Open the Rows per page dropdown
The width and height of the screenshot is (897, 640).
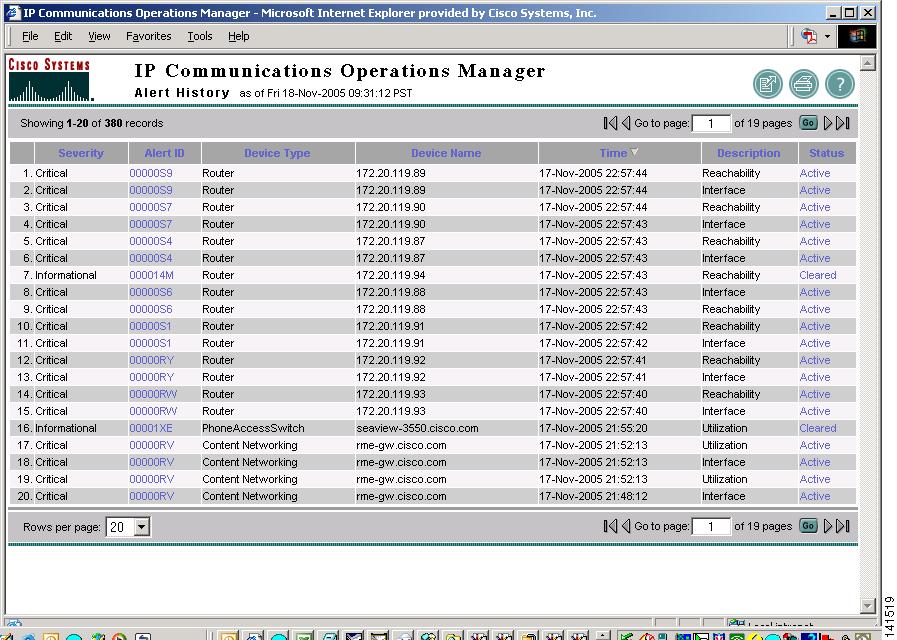pyautogui.click(x=128, y=526)
